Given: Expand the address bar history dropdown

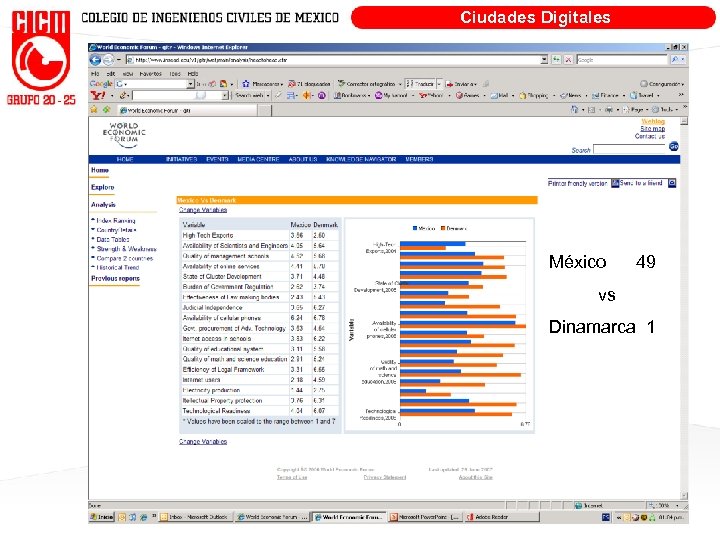Looking at the screenshot, I should (544, 60).
